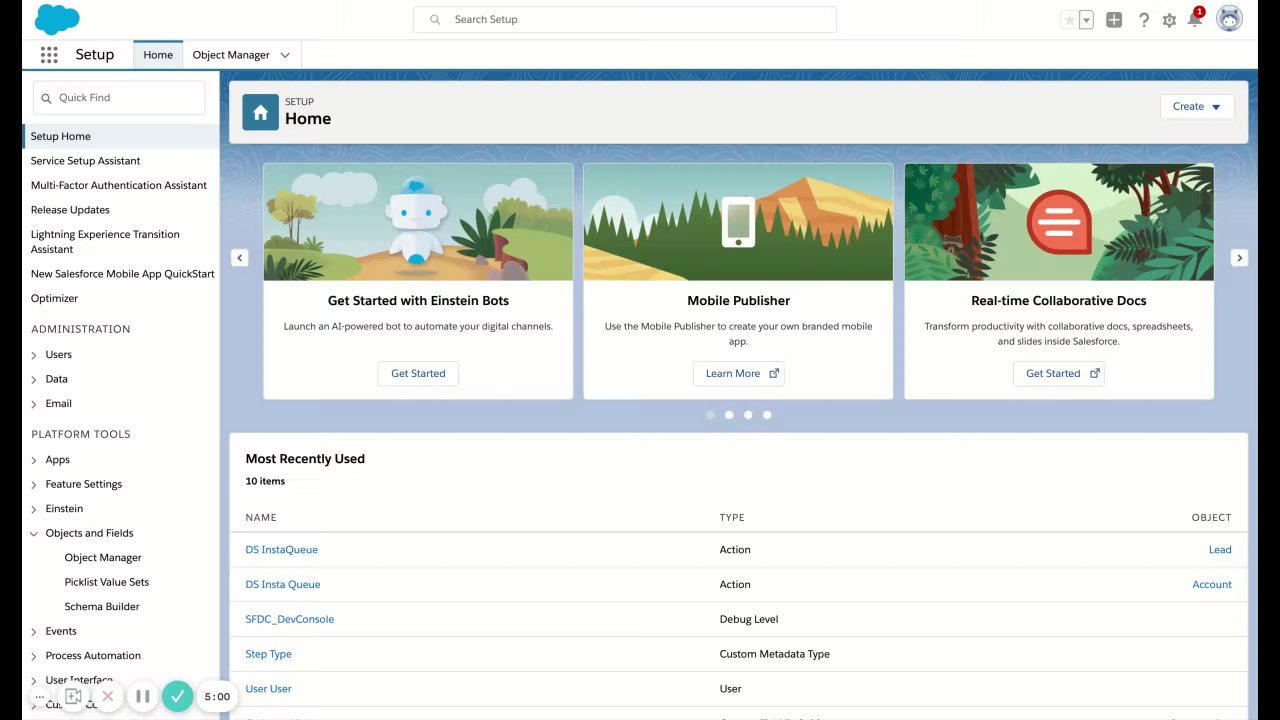
Task: Open DS InstaQueue link
Action: tap(281, 550)
